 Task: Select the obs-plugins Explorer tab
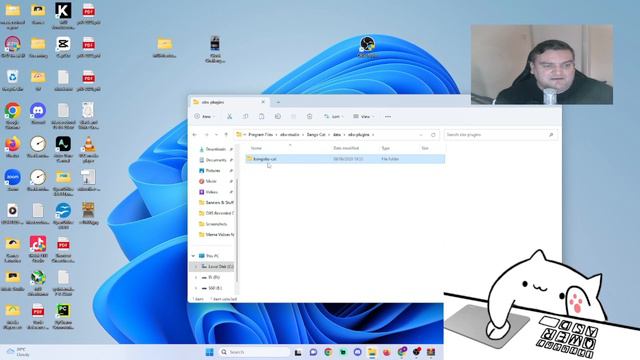point(229,102)
